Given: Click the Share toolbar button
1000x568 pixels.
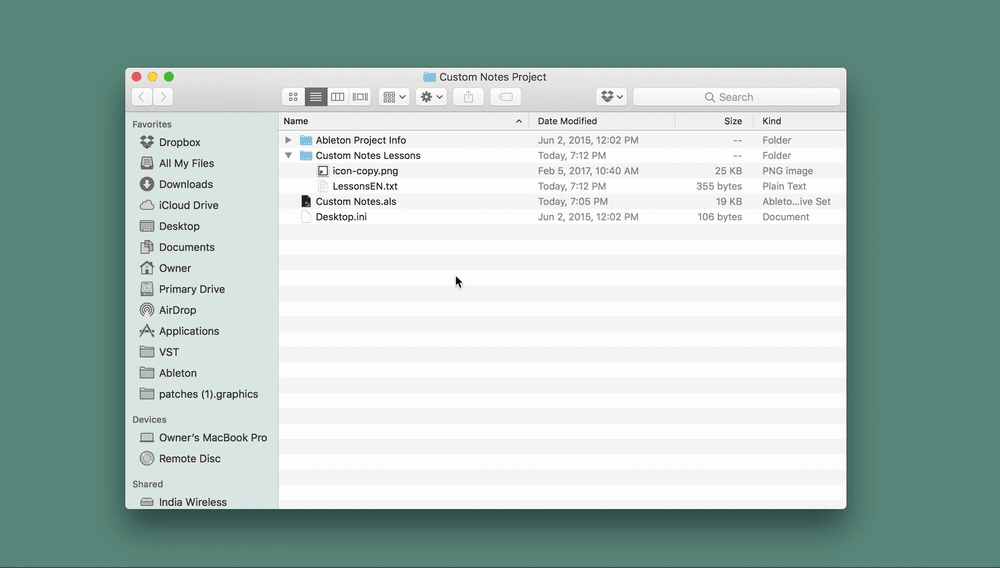Looking at the screenshot, I should click(x=468, y=97).
